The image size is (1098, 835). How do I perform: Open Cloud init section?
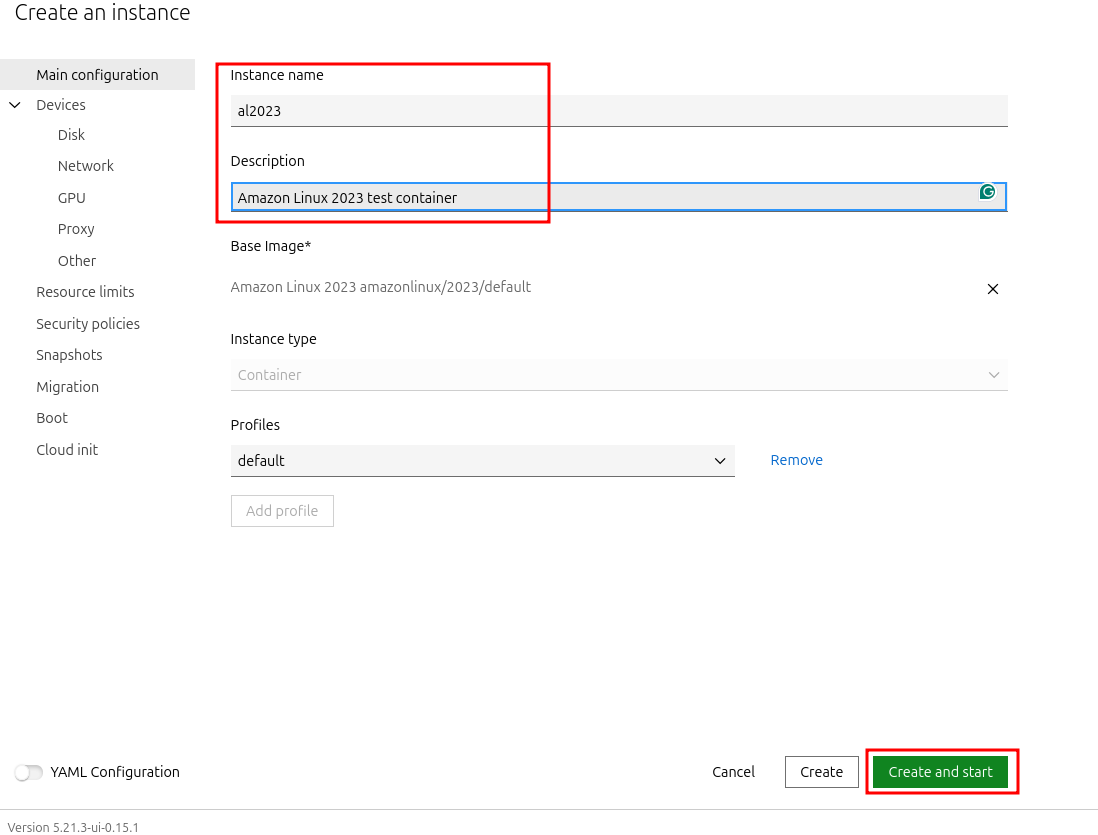click(x=67, y=450)
